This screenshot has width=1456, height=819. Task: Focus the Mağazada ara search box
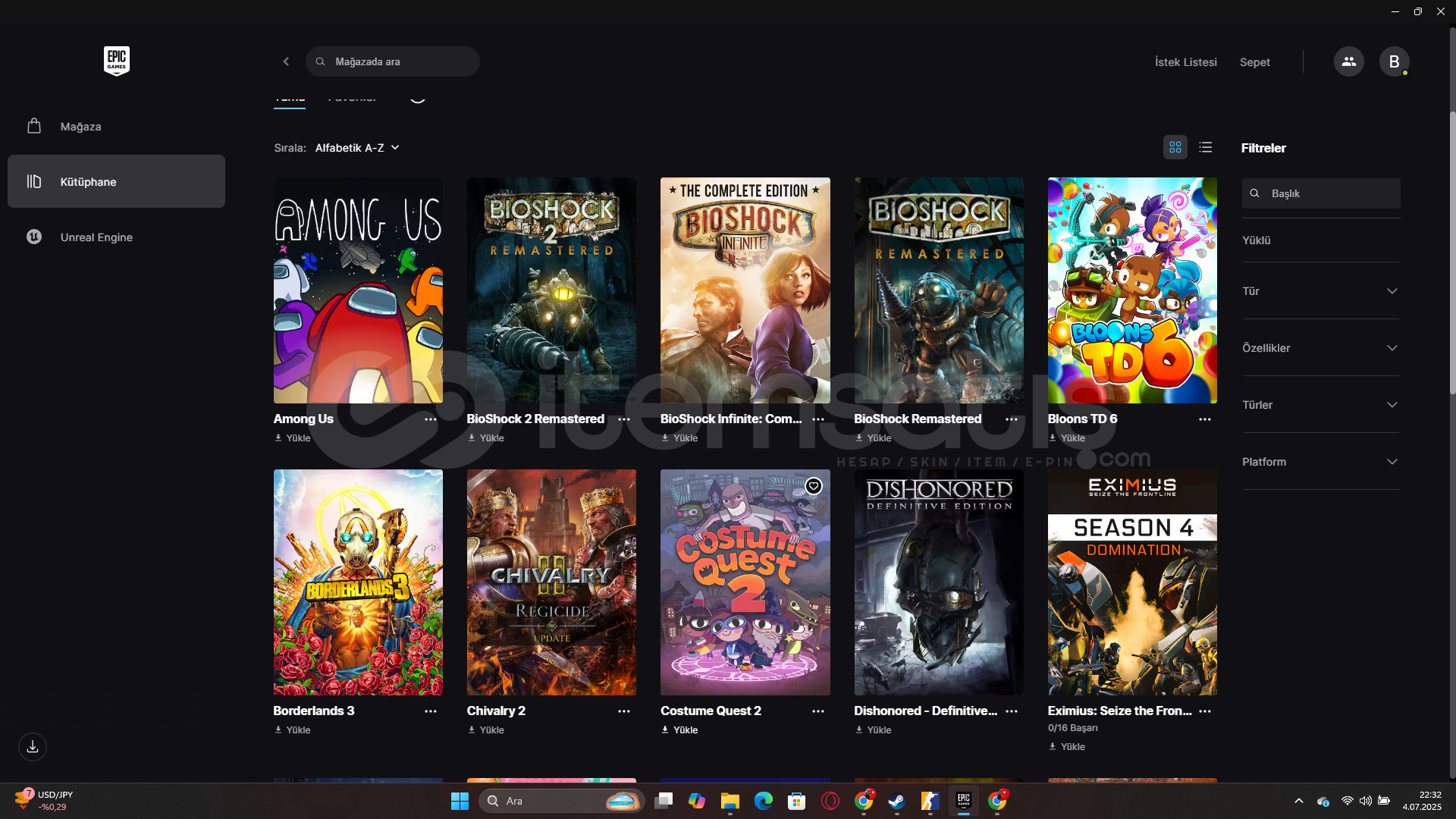tap(393, 61)
